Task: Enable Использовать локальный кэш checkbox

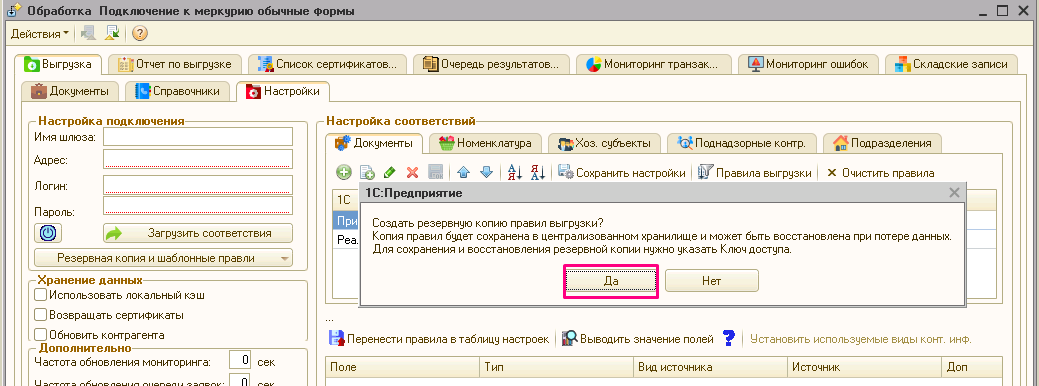Action: click(x=40, y=295)
